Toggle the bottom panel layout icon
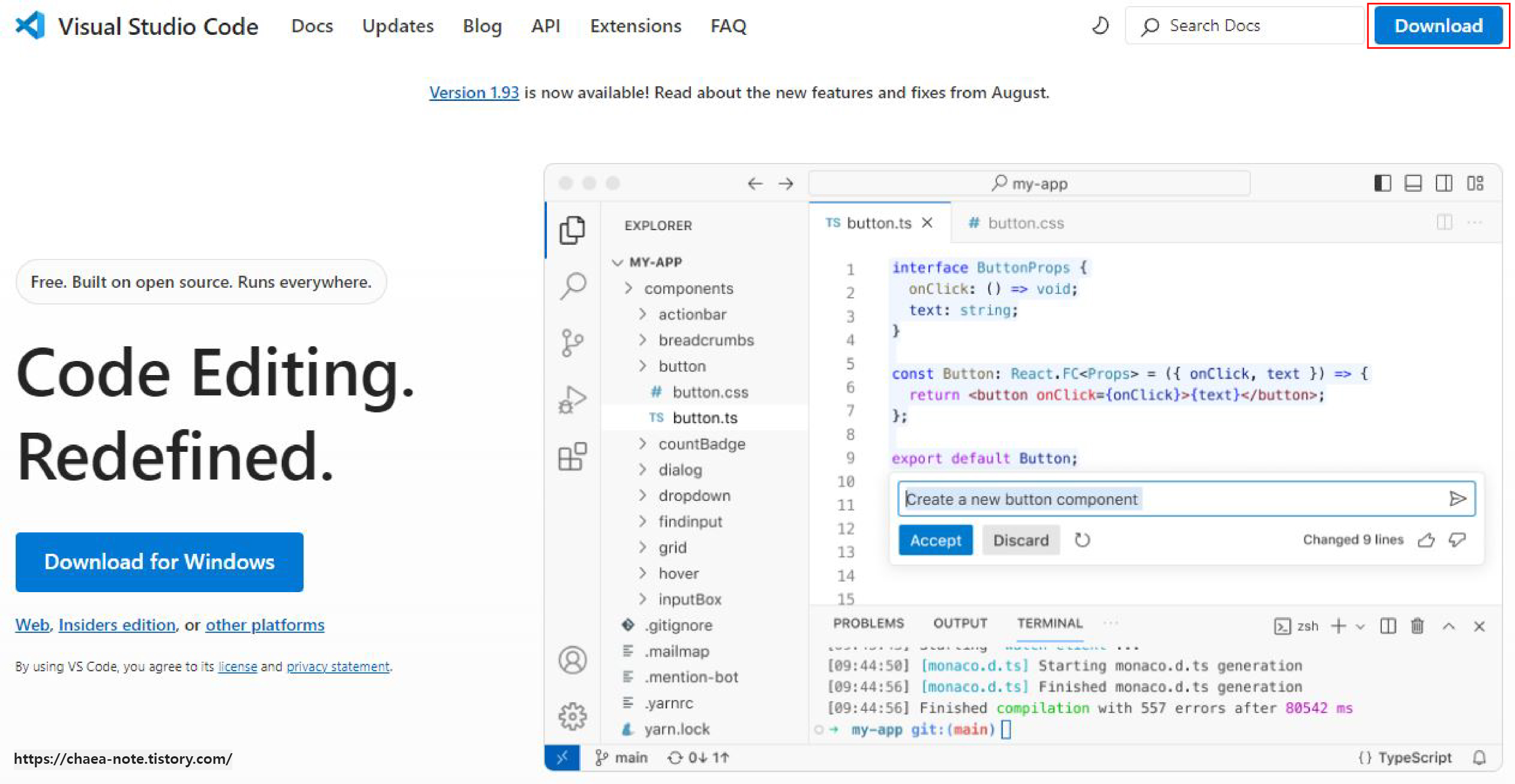Image resolution: width=1515 pixels, height=784 pixels. (x=1412, y=183)
